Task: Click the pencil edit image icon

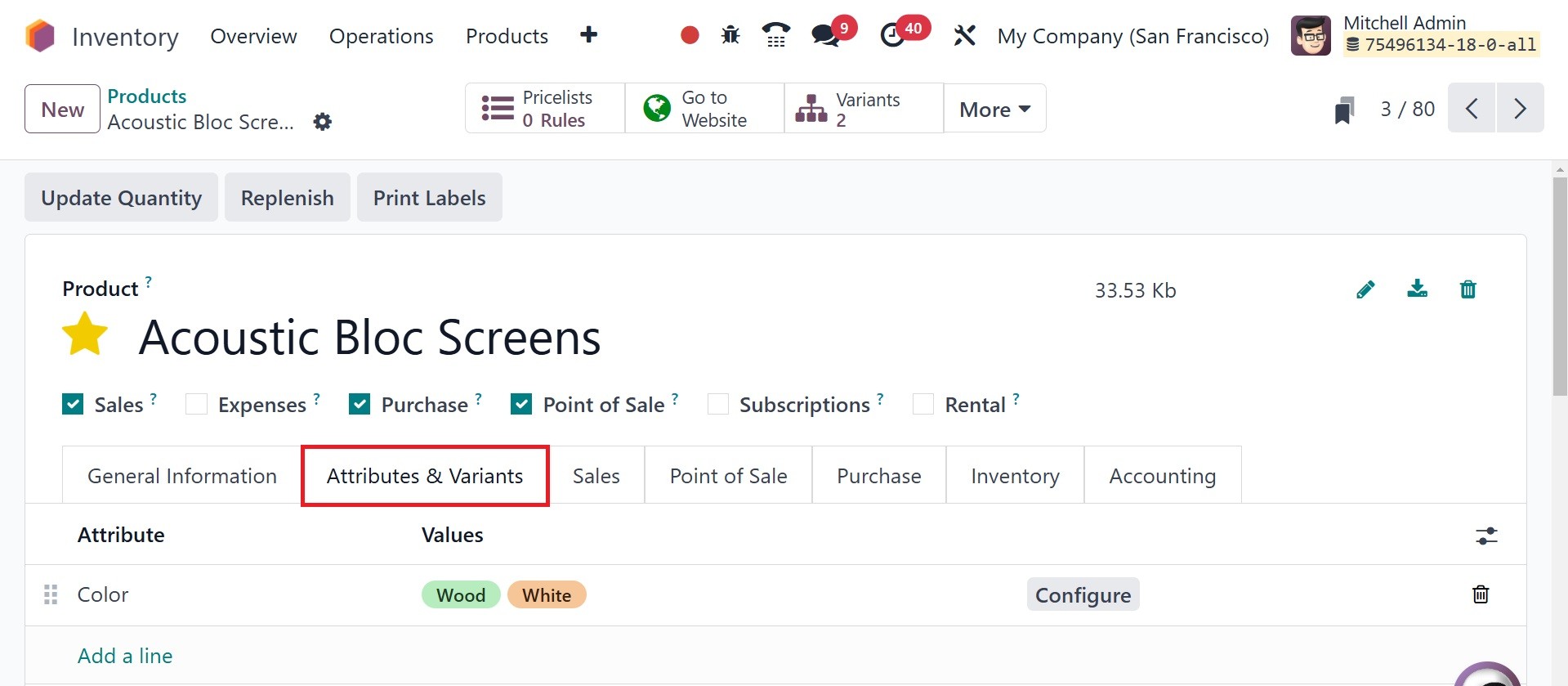Action: click(1365, 289)
